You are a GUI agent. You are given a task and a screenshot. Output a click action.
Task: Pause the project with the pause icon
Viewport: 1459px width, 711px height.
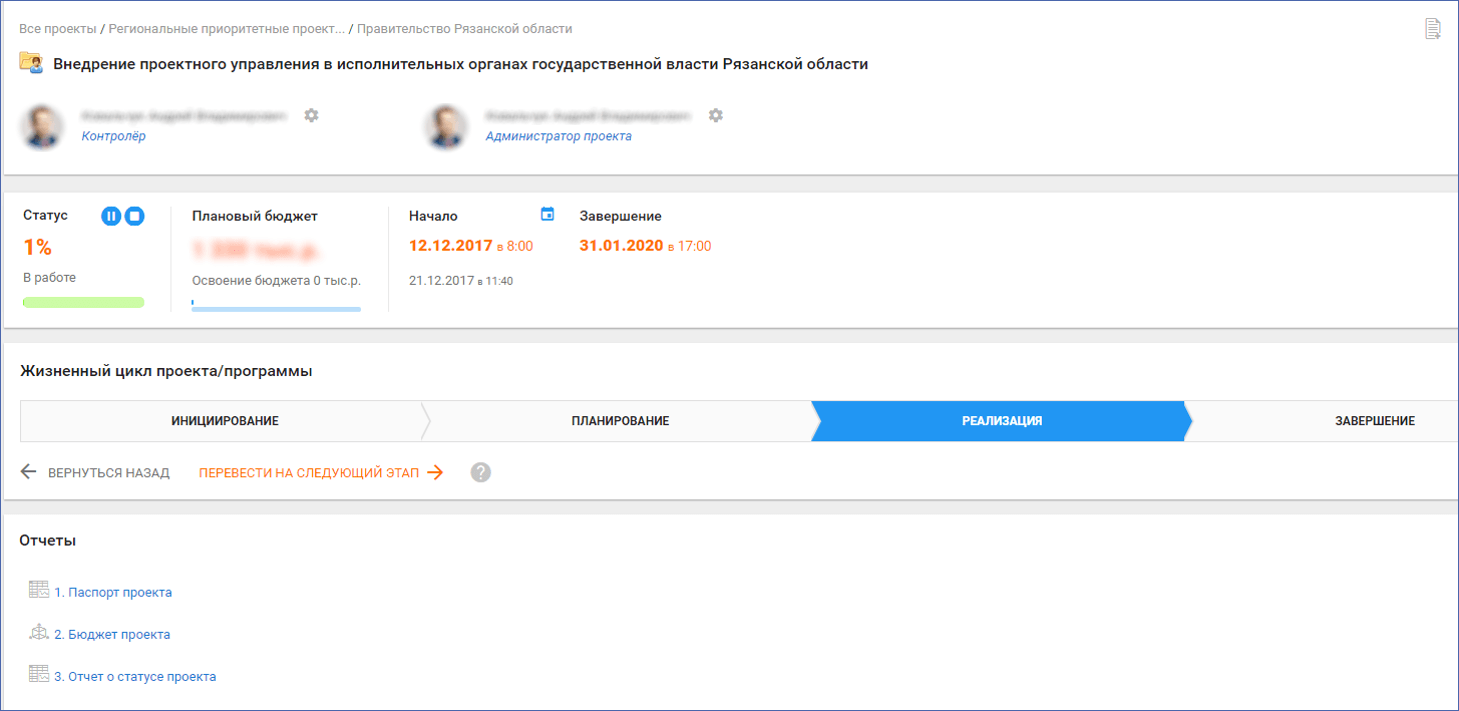pos(111,216)
